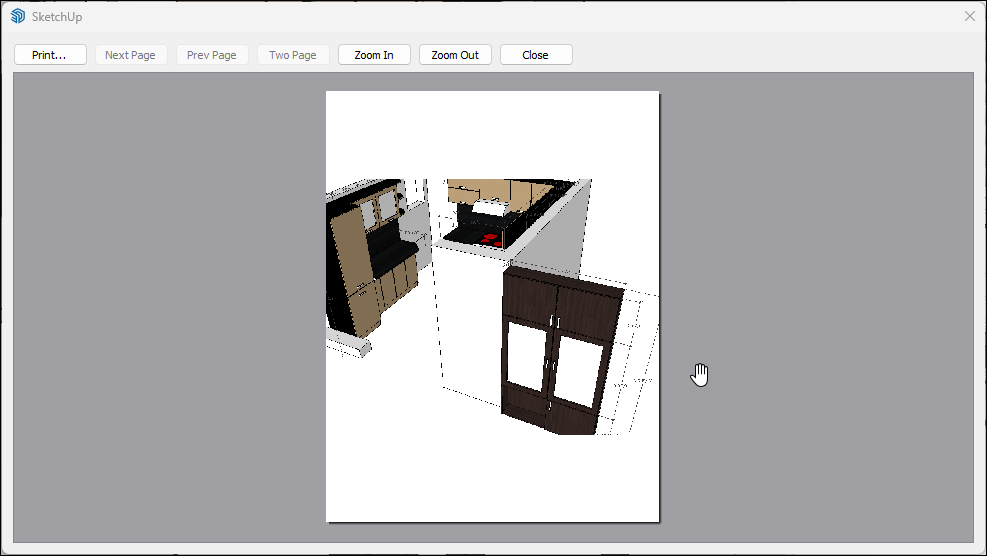The width and height of the screenshot is (987, 556).
Task: Click Zoom Out button
Action: point(455,55)
